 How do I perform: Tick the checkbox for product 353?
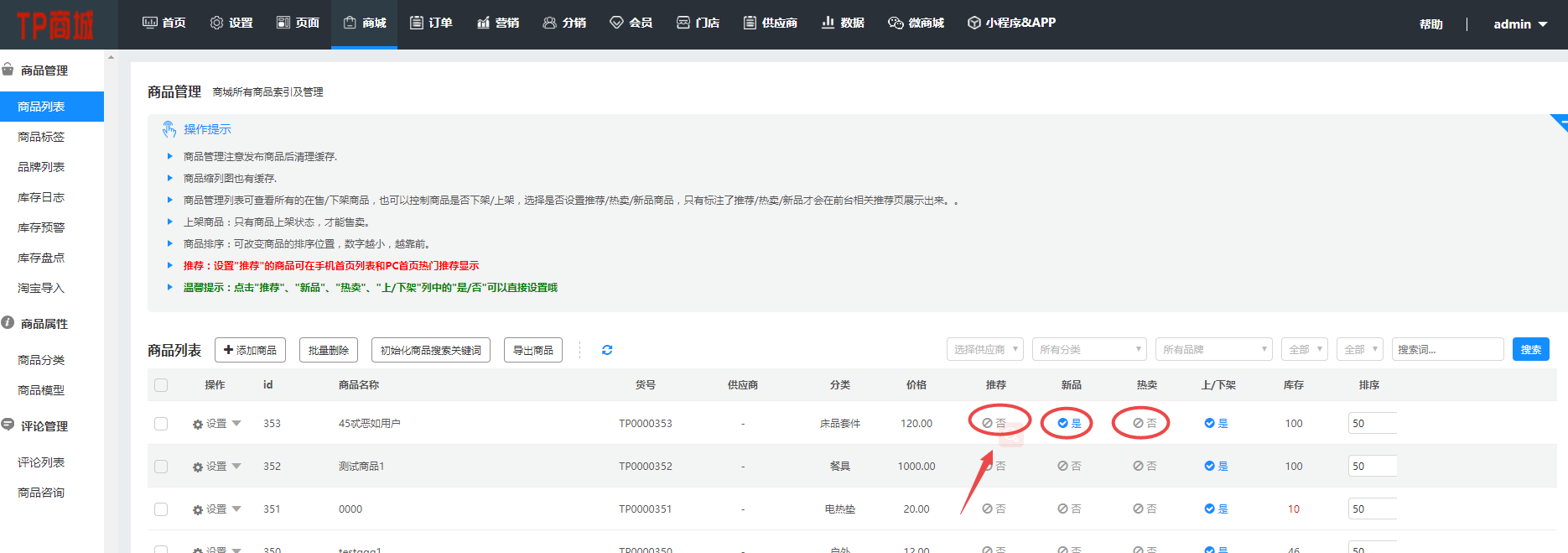pyautogui.click(x=161, y=424)
